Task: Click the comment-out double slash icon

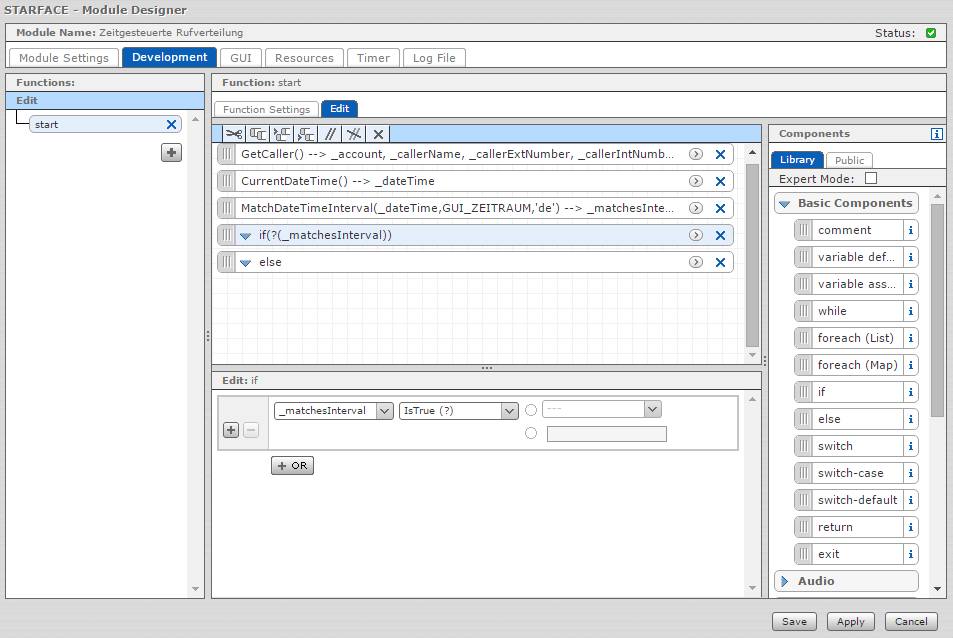Action: click(330, 134)
